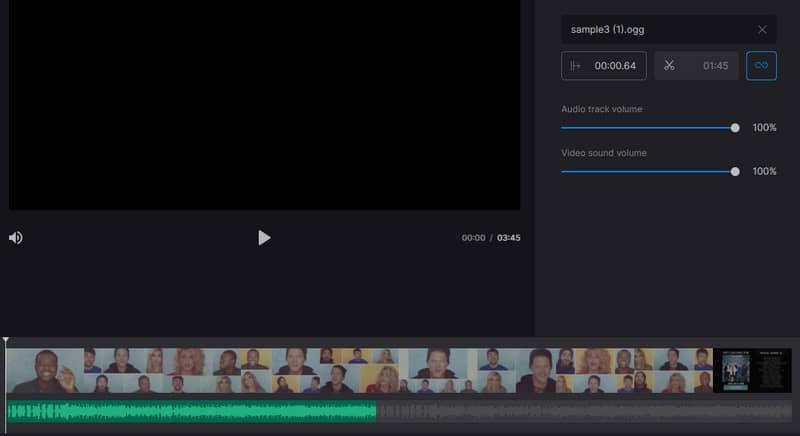Click the scissors trim audio button
The height and width of the screenshot is (436, 800).
click(x=669, y=65)
